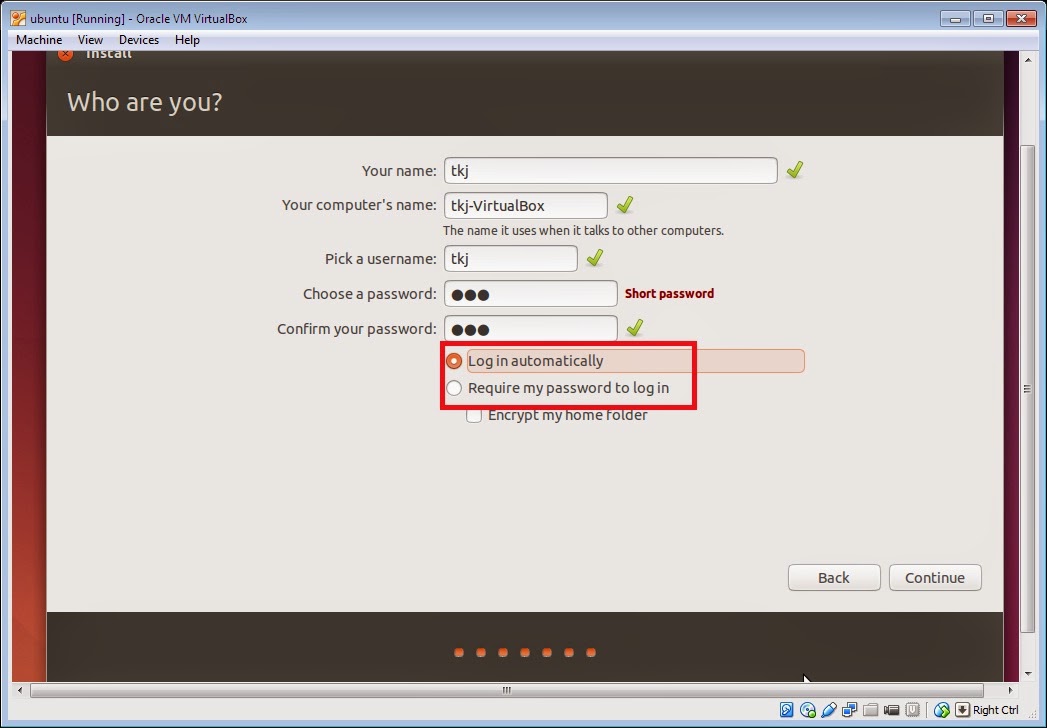Click the Back button
The width and height of the screenshot is (1047, 728).
tap(834, 578)
